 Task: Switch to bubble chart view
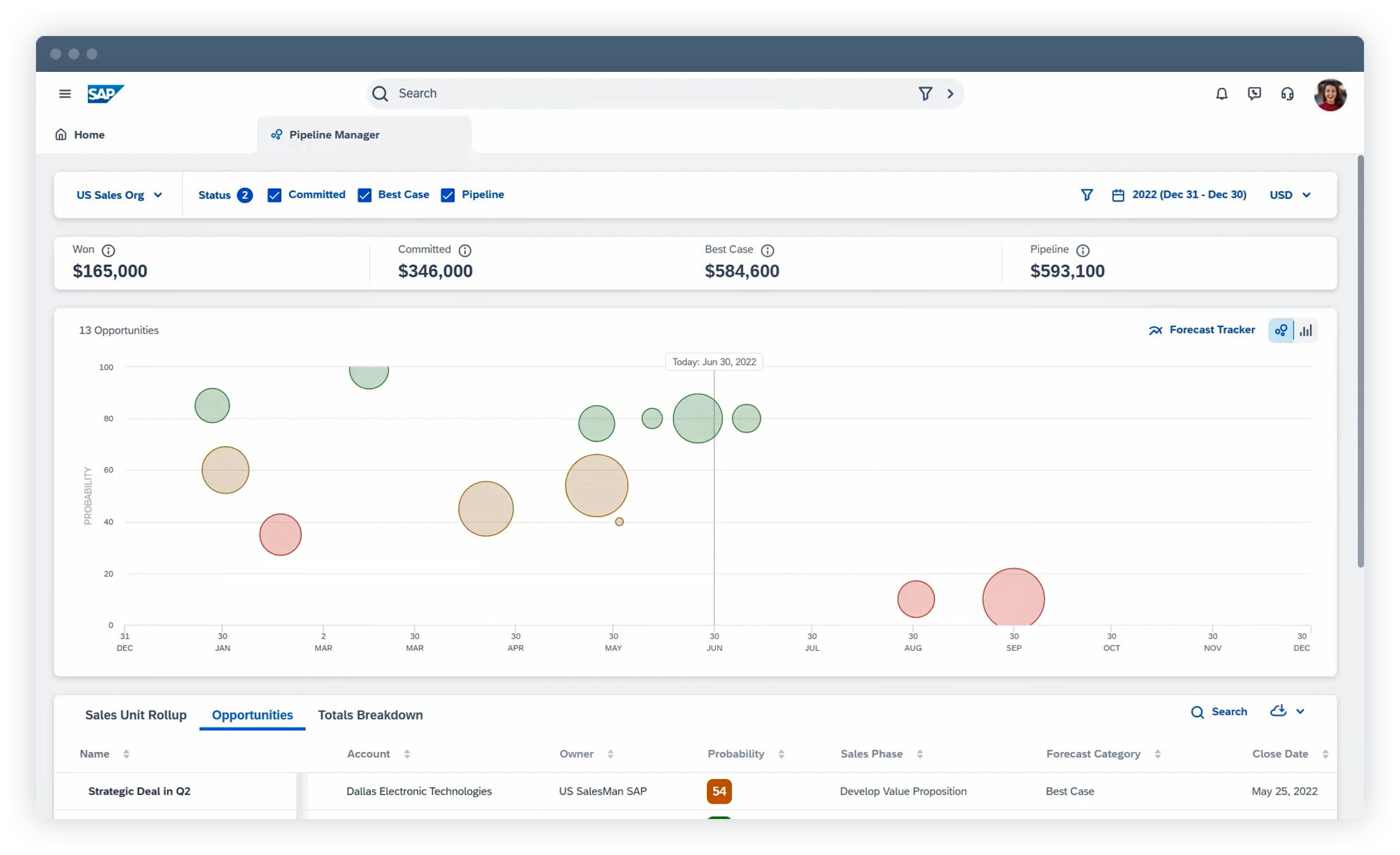point(1281,331)
